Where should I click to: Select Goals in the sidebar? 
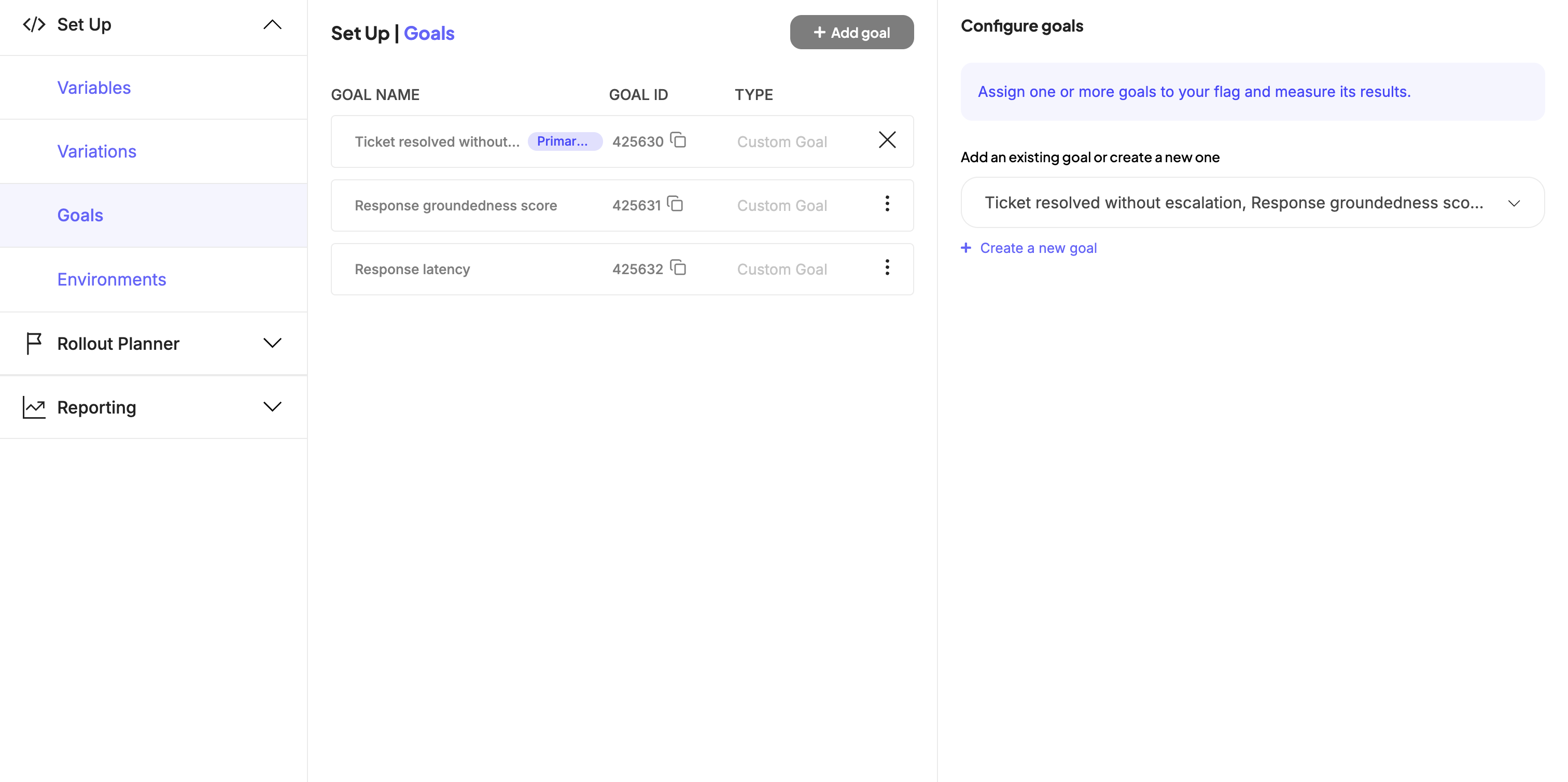(80, 216)
